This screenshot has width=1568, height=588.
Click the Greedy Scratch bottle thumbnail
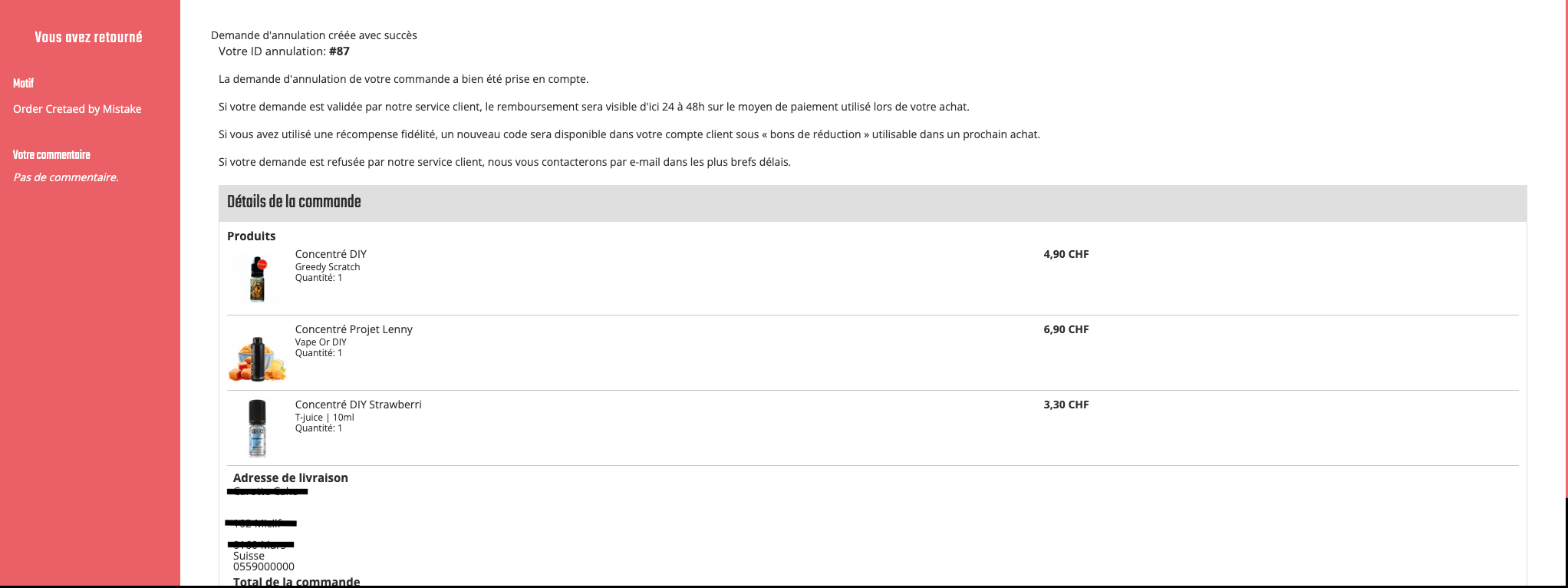258,278
